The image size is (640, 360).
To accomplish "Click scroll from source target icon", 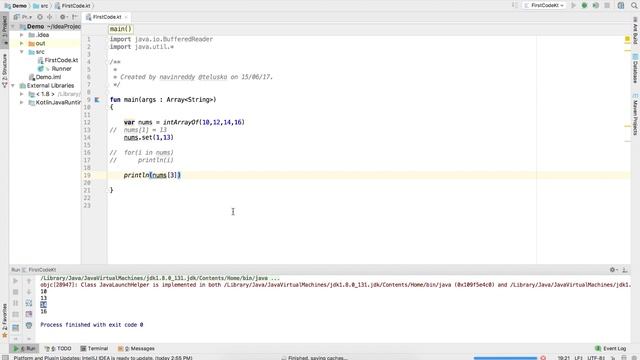I will (x=40, y=17).
